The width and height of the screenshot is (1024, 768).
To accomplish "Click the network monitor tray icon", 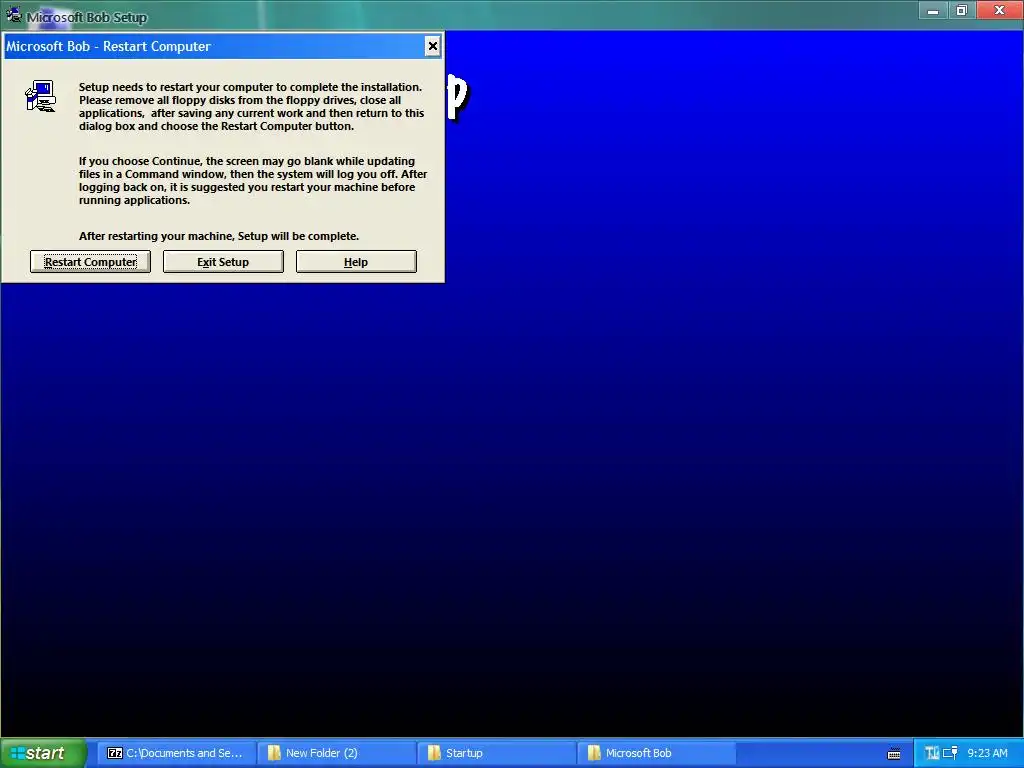I will pyautogui.click(x=950, y=753).
